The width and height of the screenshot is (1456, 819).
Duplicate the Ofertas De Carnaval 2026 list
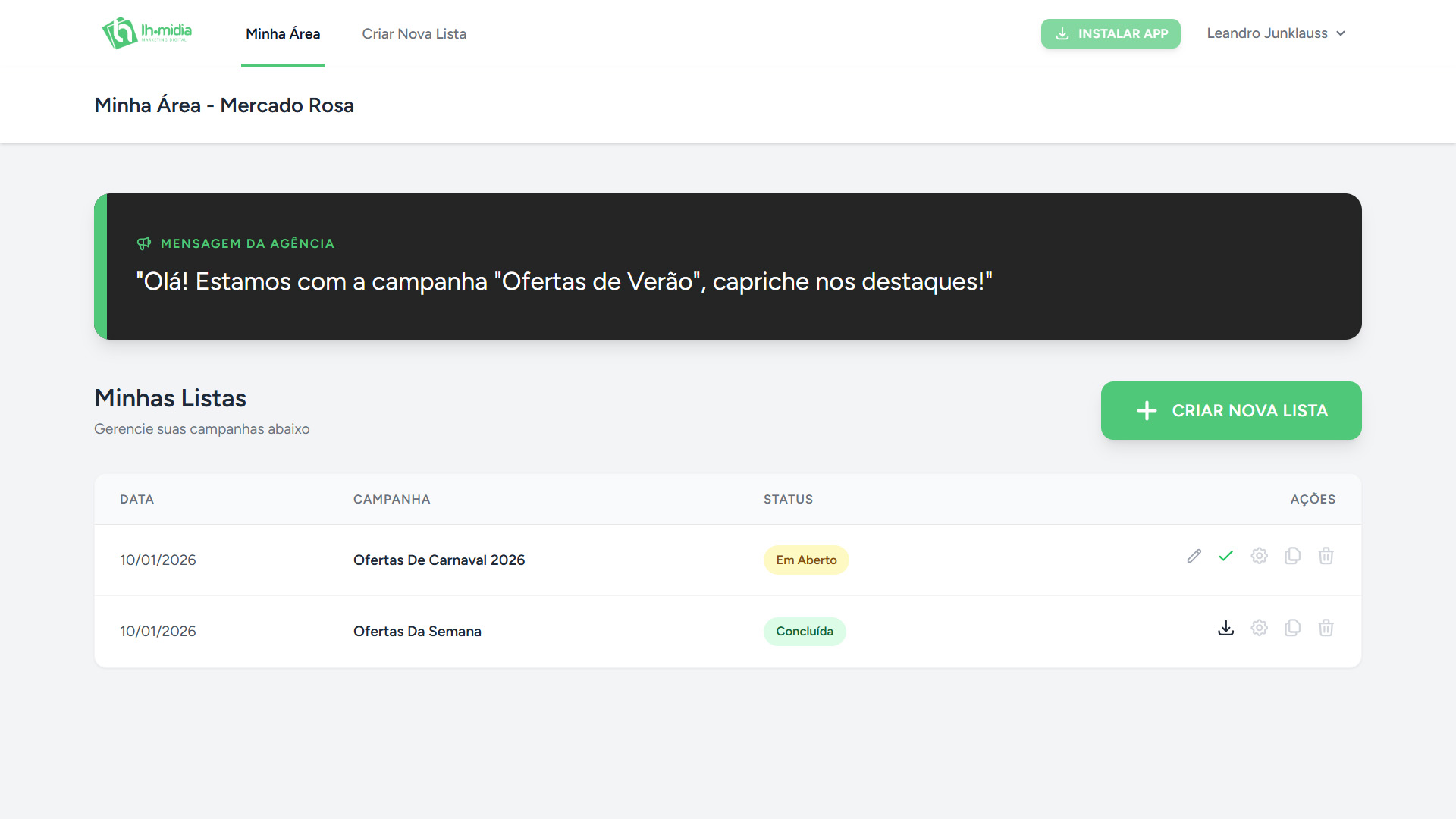(x=1293, y=557)
